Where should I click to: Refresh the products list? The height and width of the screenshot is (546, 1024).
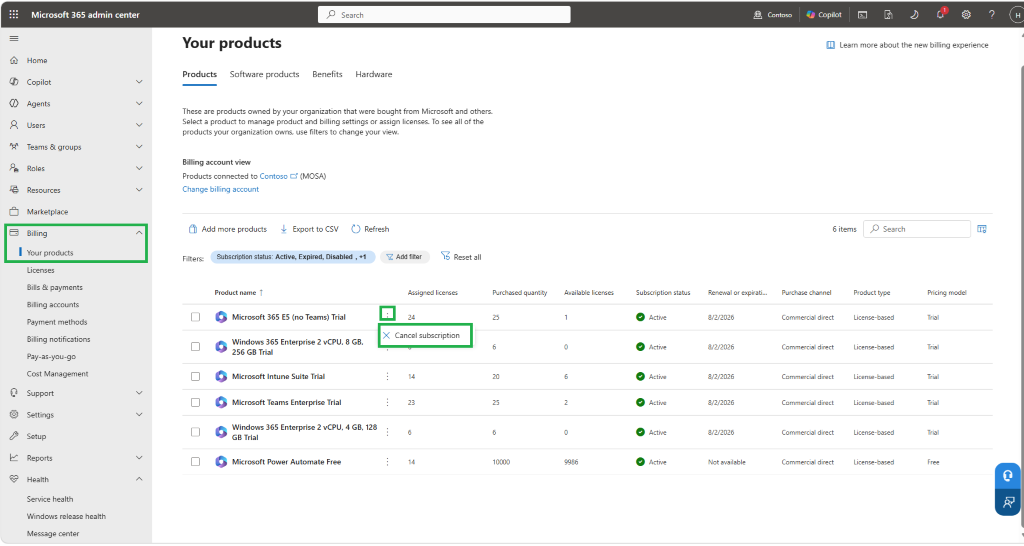point(370,229)
